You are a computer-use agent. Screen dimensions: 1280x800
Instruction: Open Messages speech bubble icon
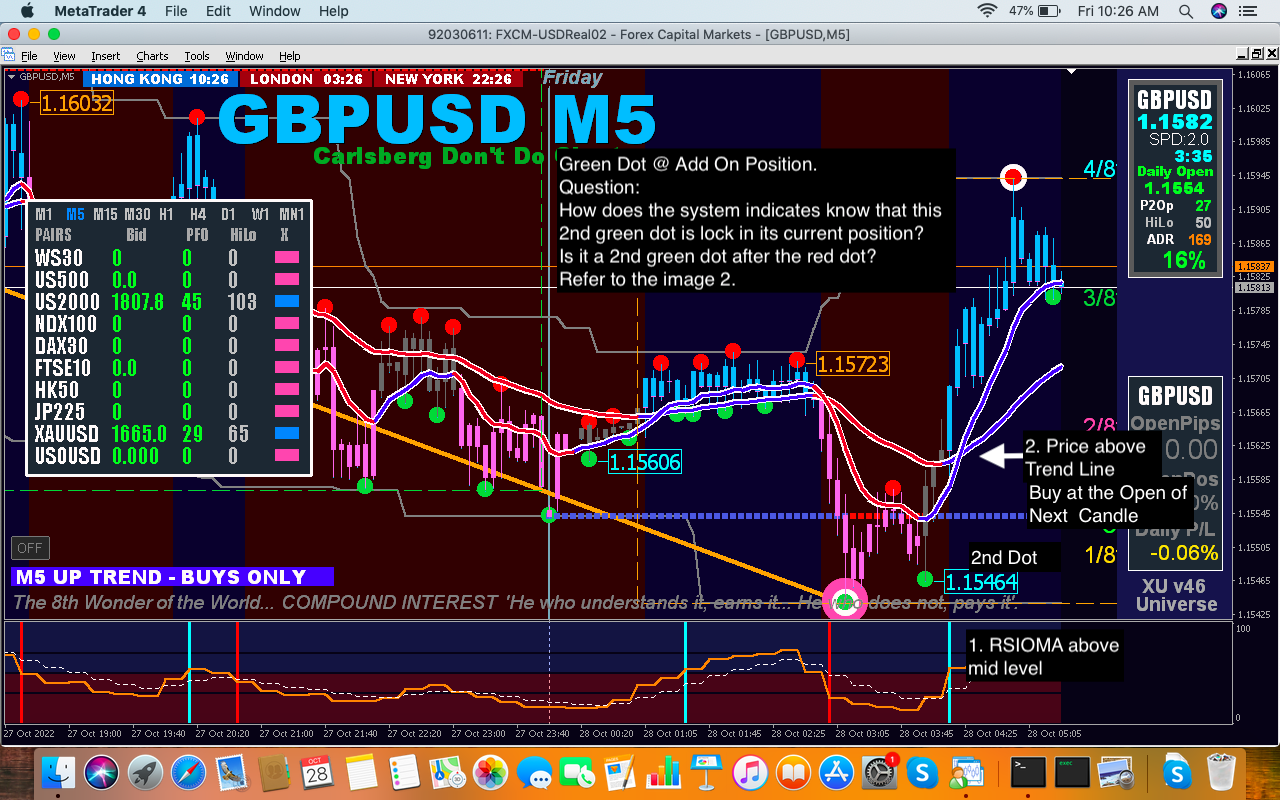[534, 772]
